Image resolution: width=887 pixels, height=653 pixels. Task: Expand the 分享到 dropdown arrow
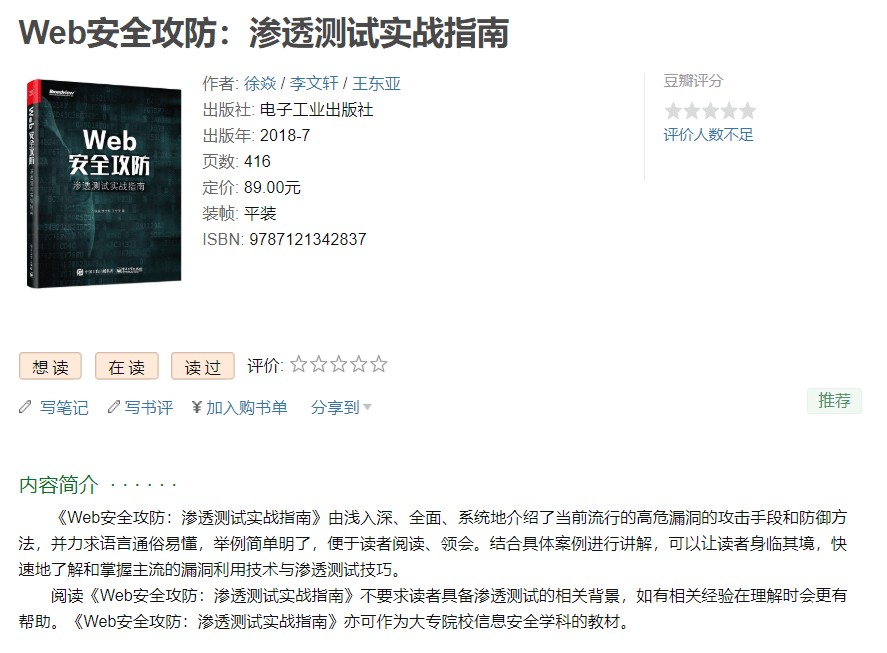point(367,407)
